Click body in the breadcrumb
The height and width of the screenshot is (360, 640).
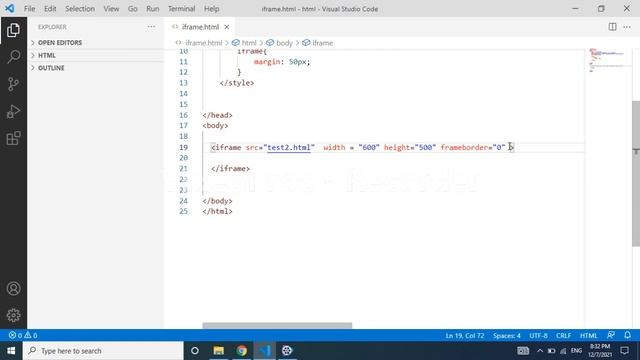[284, 43]
